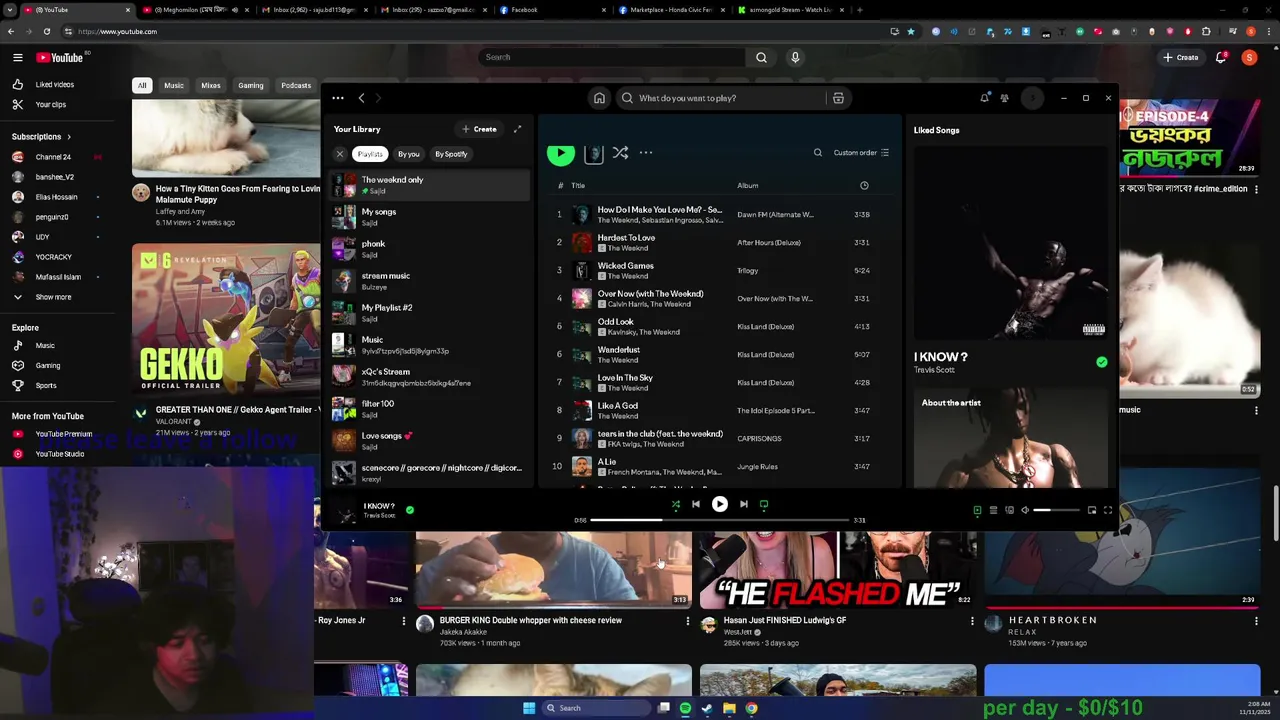The width and height of the screenshot is (1280, 720).
Task: Search within the playlist tracks
Action: click(817, 153)
